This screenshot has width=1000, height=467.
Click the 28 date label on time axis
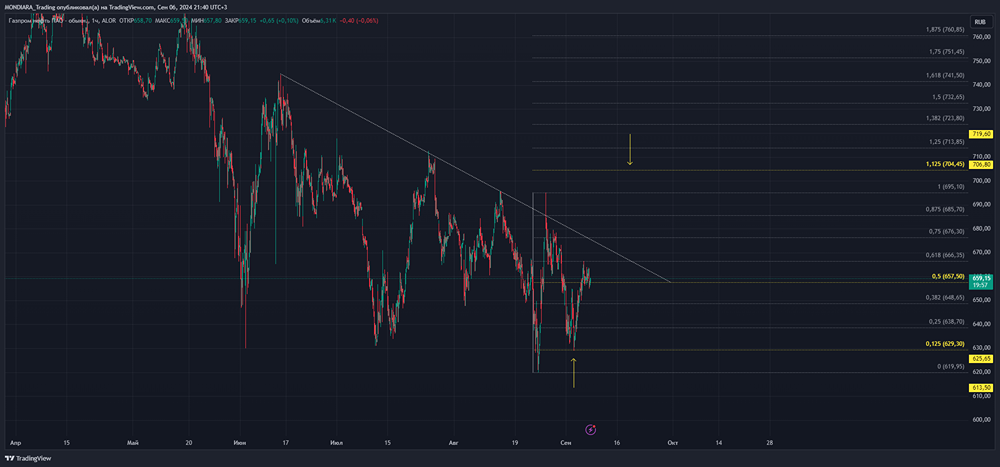(x=770, y=442)
